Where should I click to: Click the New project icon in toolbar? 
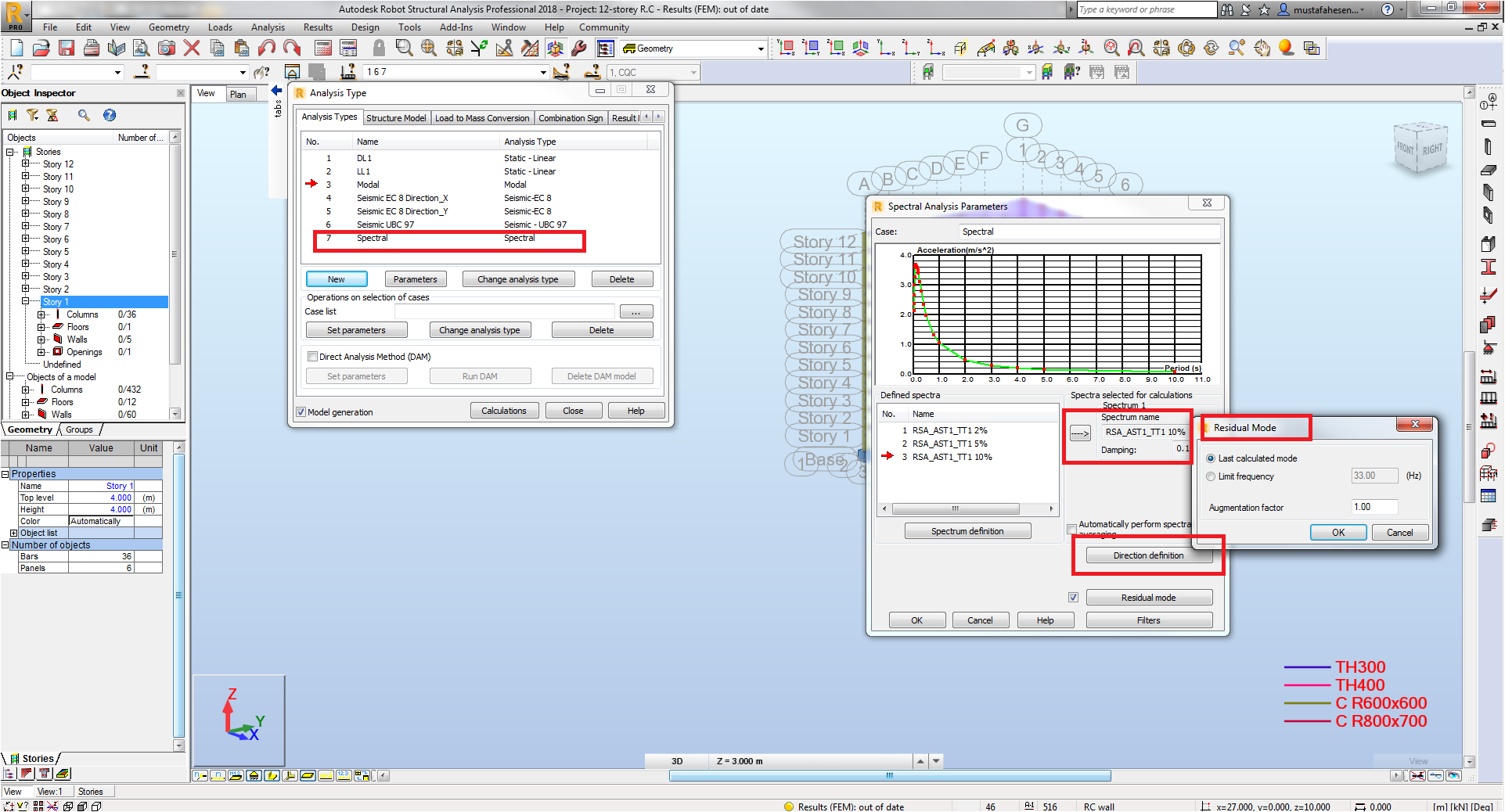pos(16,49)
